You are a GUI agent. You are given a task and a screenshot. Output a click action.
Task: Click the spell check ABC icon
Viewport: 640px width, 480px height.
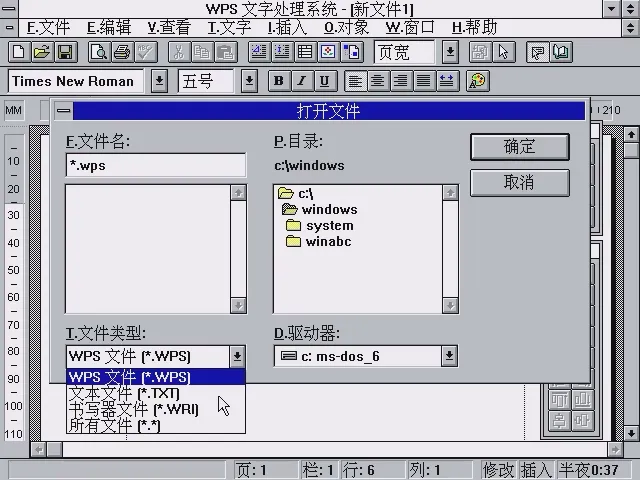[x=146, y=52]
